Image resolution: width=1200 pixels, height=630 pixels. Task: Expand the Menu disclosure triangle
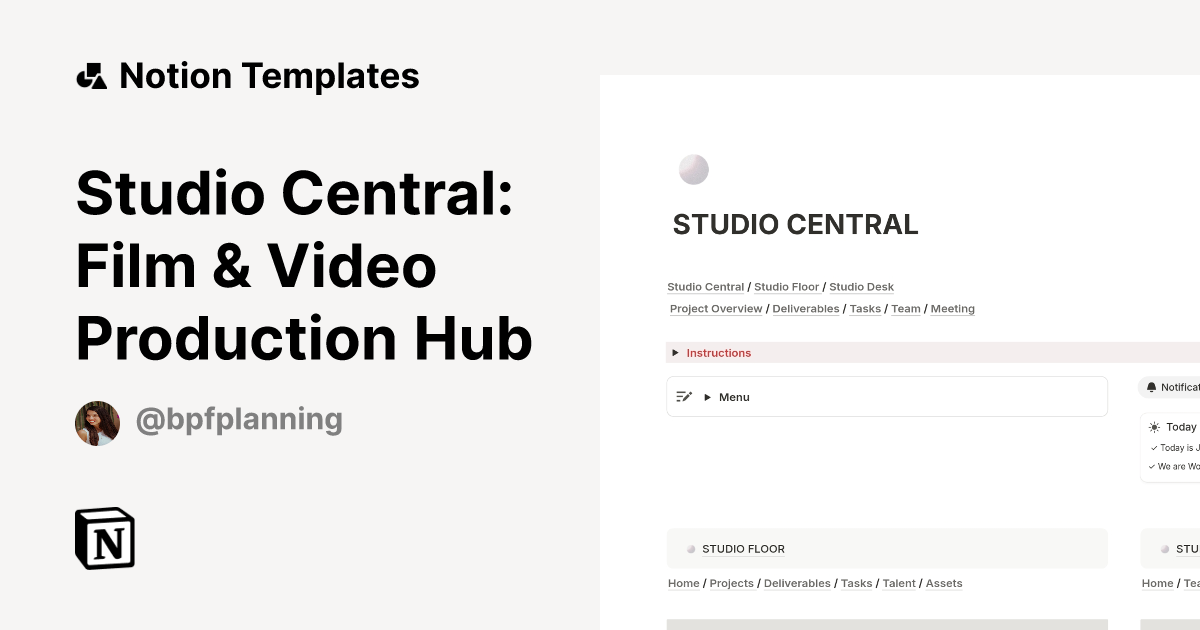point(709,397)
